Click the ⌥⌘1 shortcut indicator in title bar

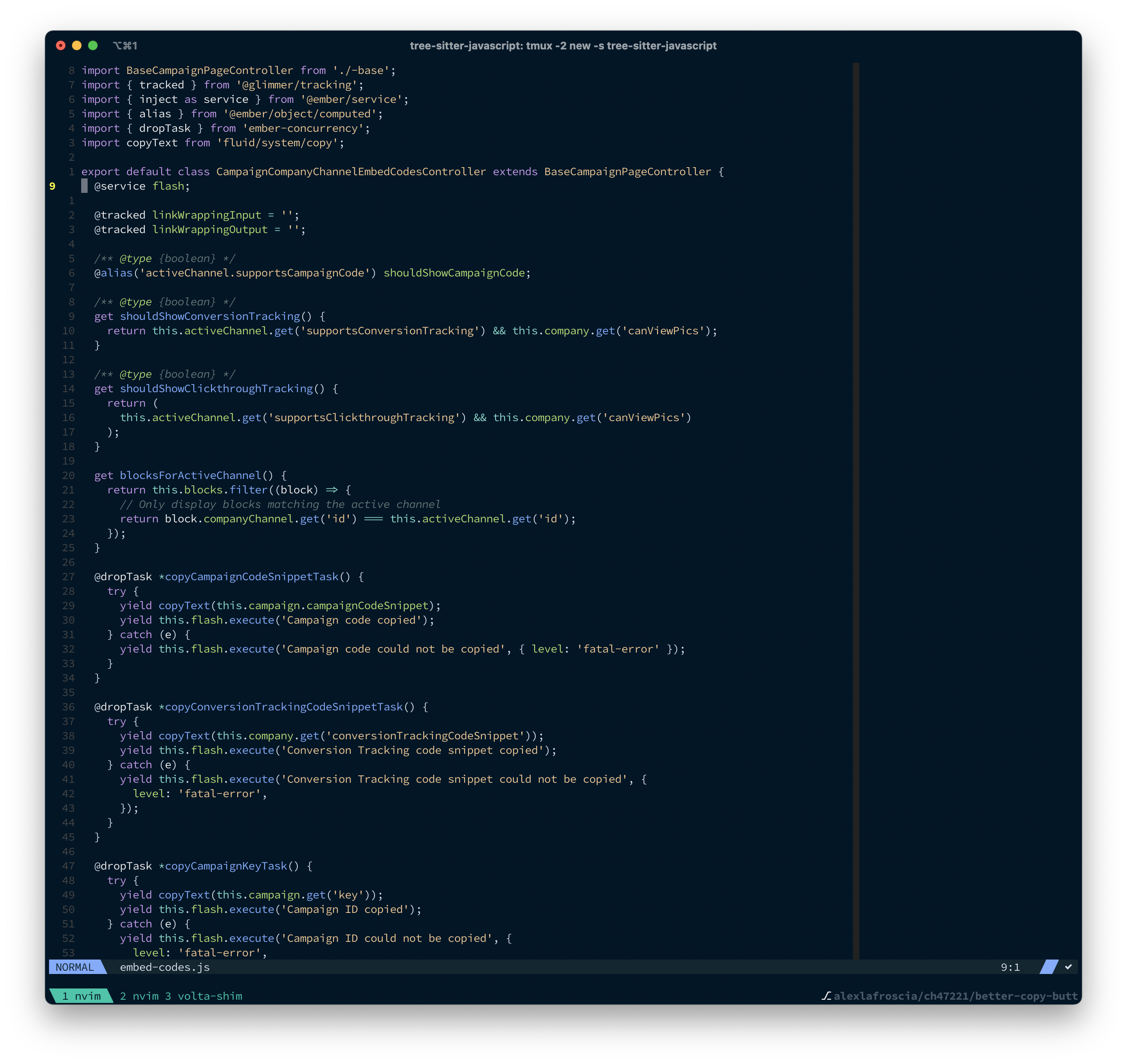click(125, 45)
